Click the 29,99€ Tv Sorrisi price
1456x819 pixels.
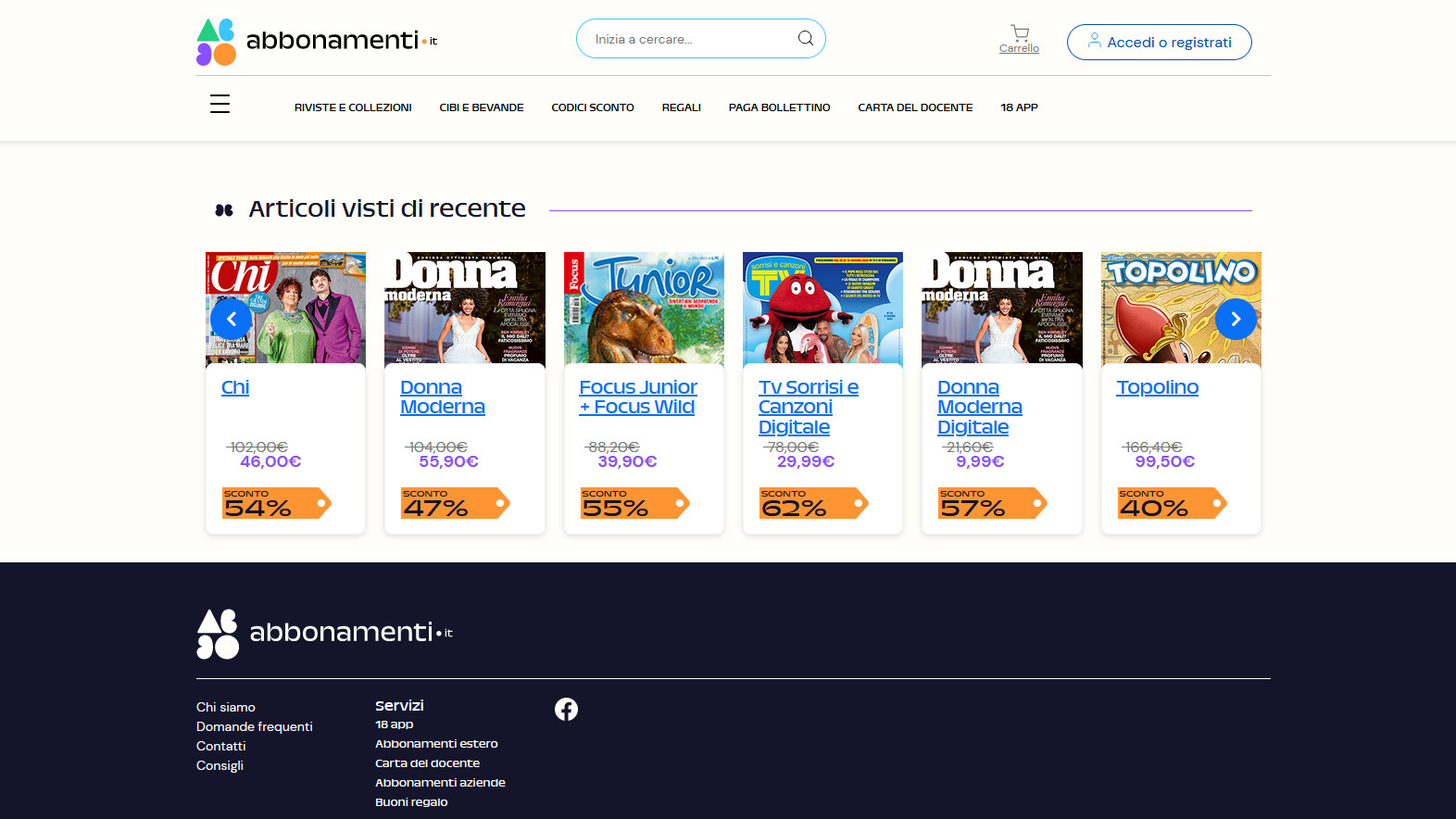click(x=806, y=461)
